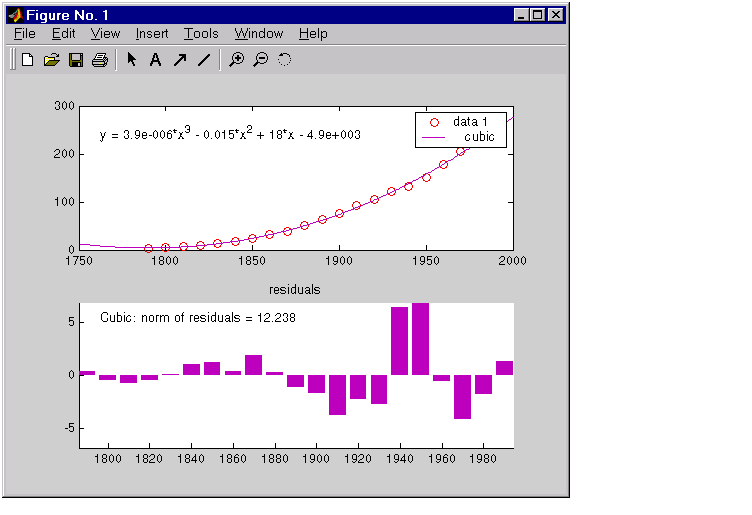Expand the Insert menu
This screenshot has height=515, width=752.
152,34
